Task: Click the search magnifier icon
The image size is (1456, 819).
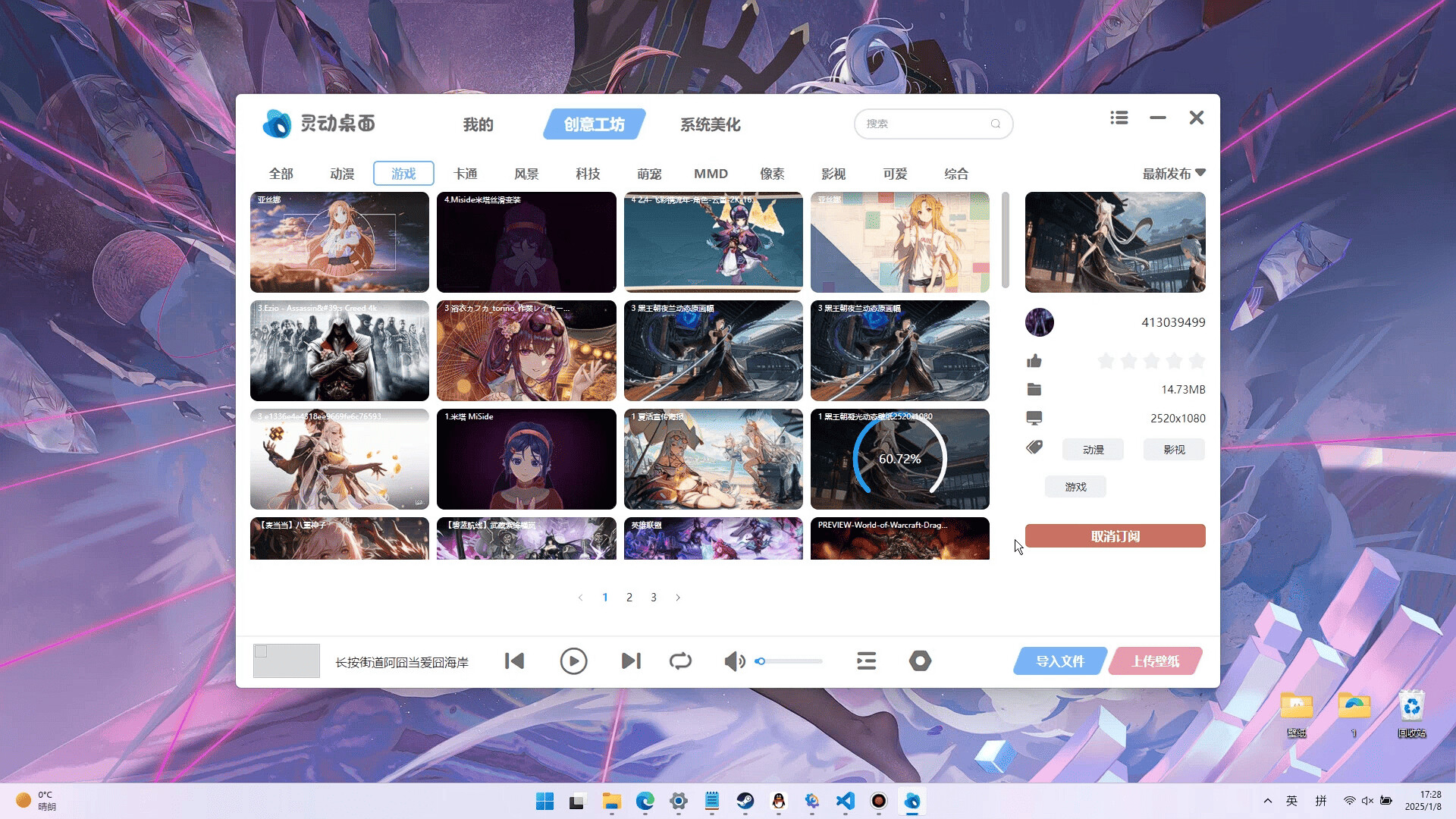Action: (x=996, y=124)
